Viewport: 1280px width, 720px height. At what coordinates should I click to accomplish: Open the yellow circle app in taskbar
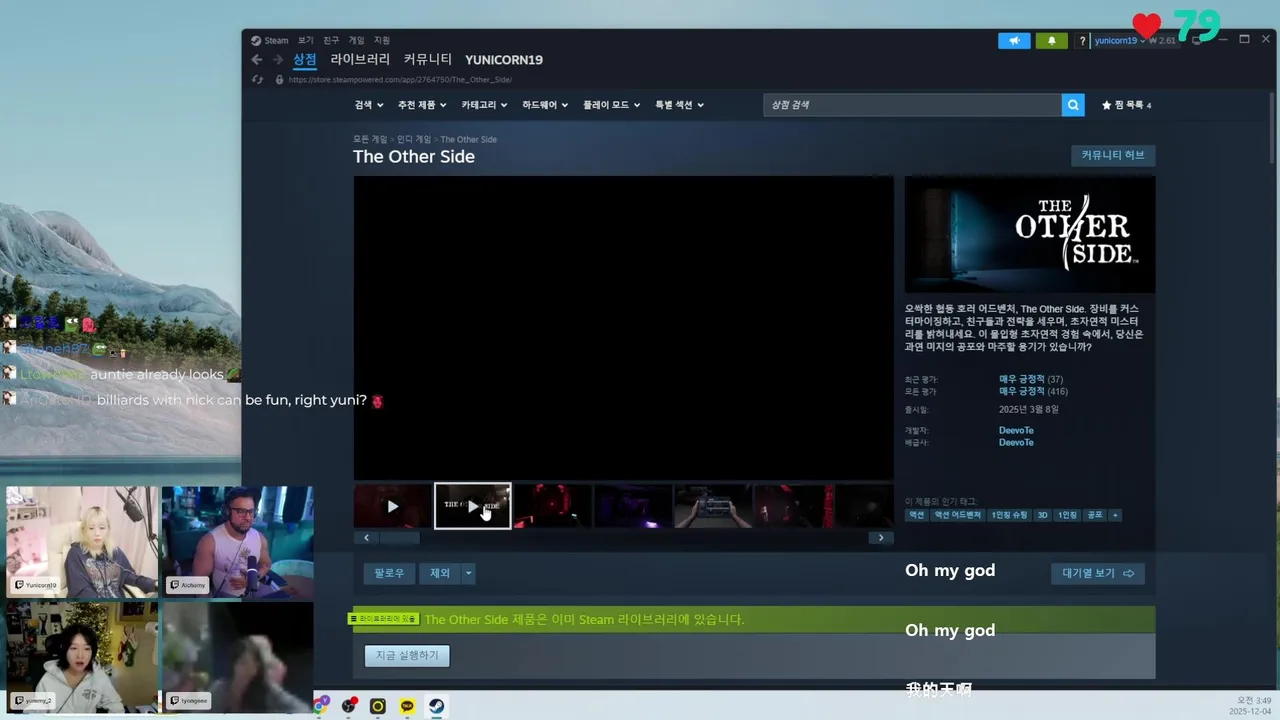click(377, 706)
